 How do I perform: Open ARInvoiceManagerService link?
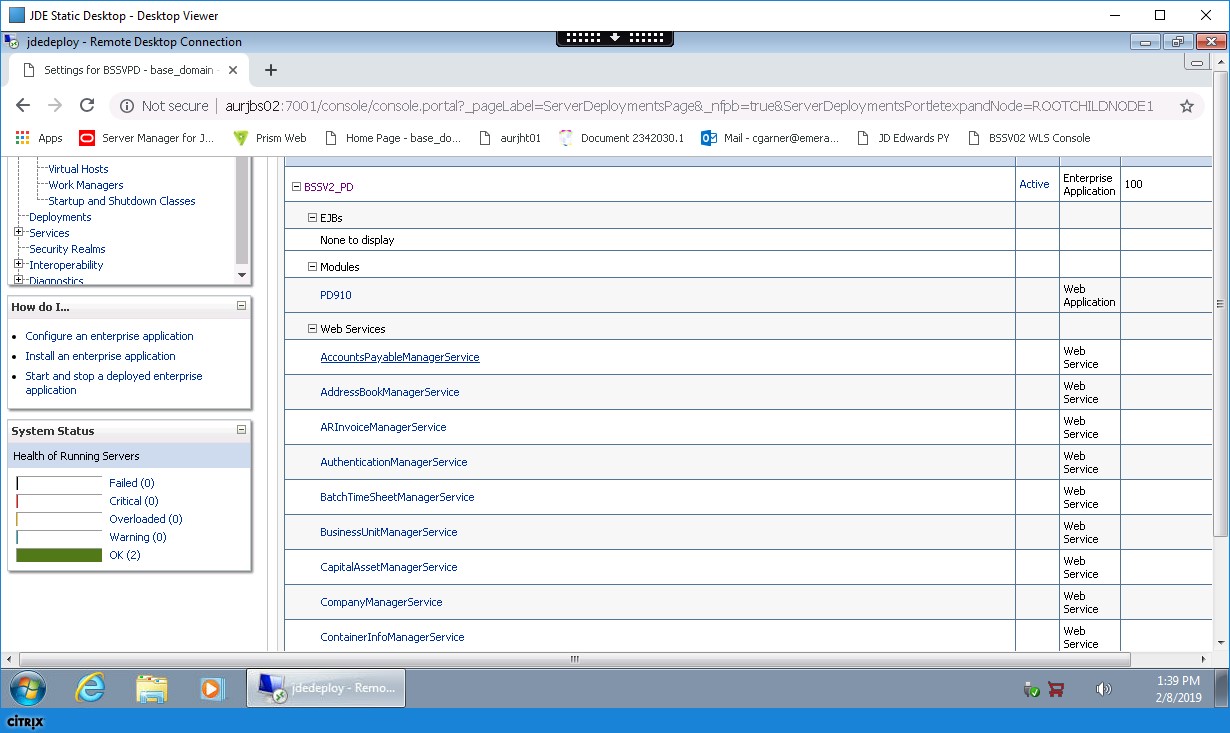[x=383, y=427]
